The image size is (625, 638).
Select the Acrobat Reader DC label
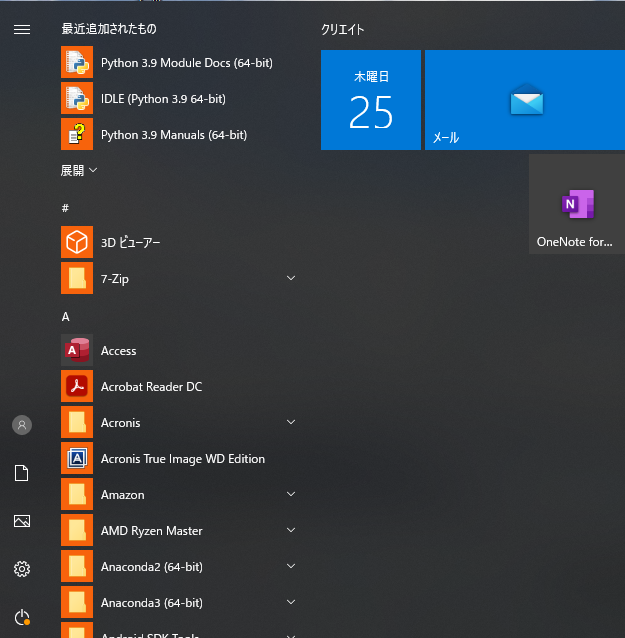coord(151,387)
